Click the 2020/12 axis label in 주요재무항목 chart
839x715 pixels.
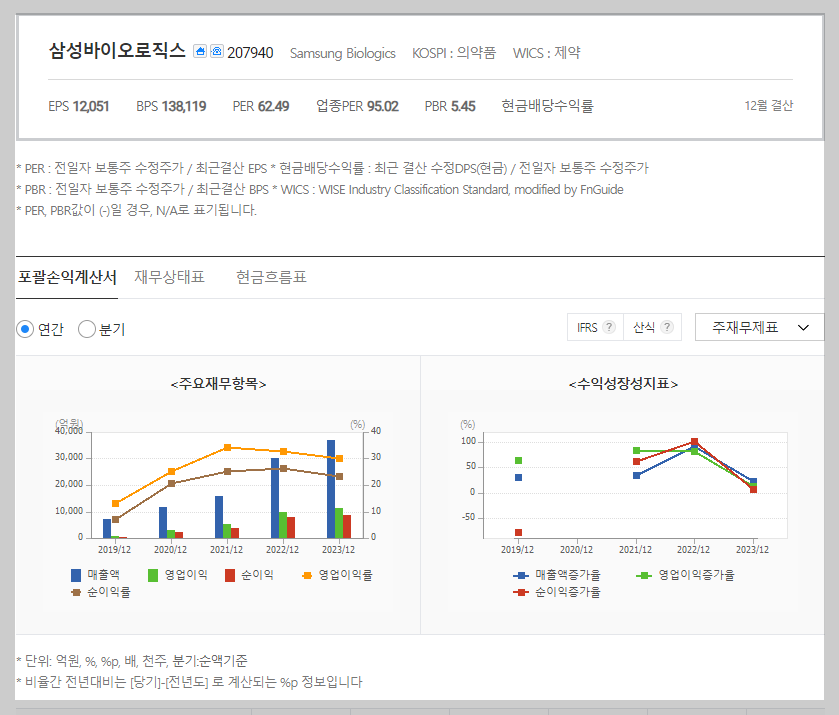tap(171, 550)
